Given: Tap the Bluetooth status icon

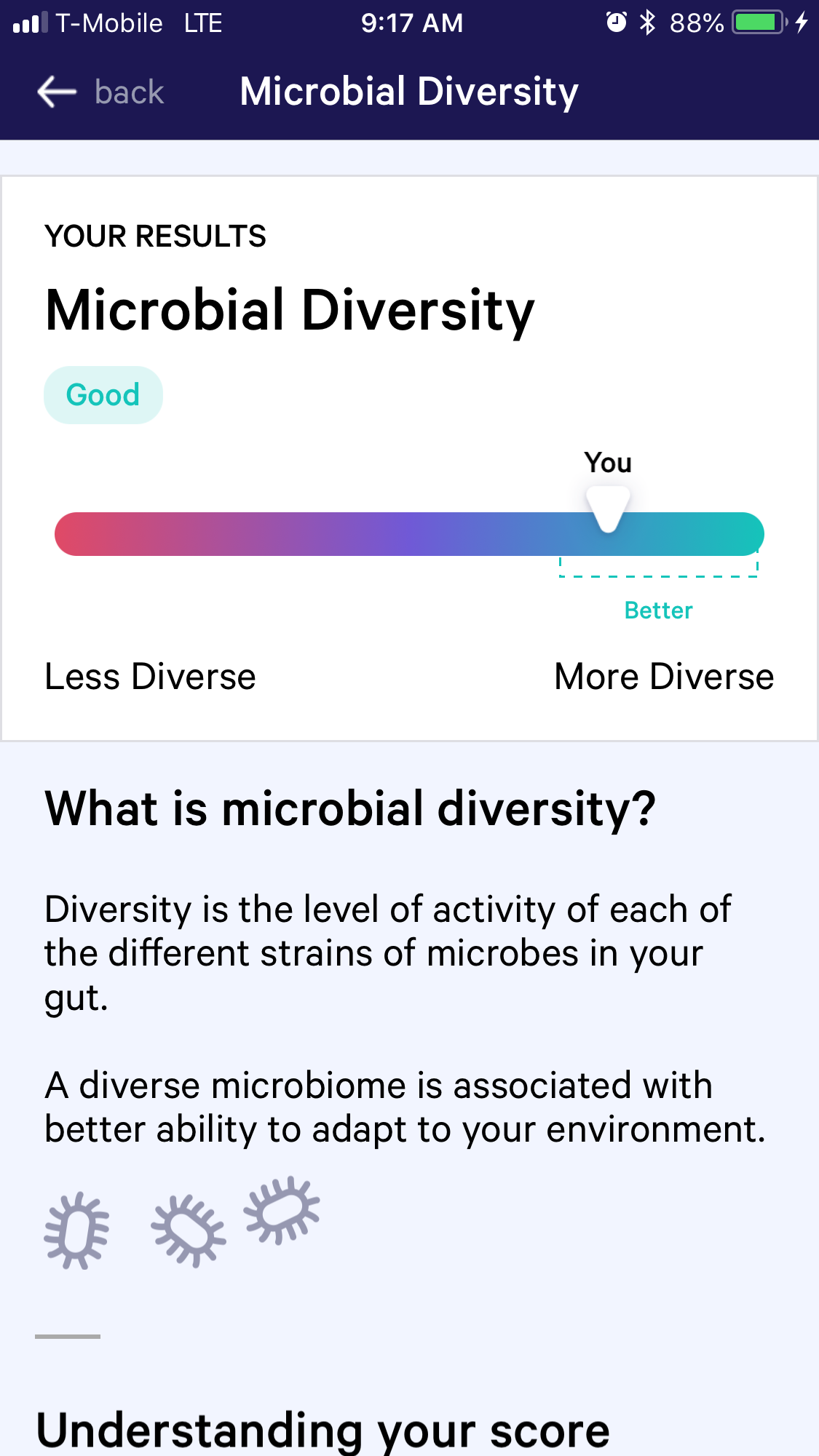Looking at the screenshot, I should click(x=647, y=23).
